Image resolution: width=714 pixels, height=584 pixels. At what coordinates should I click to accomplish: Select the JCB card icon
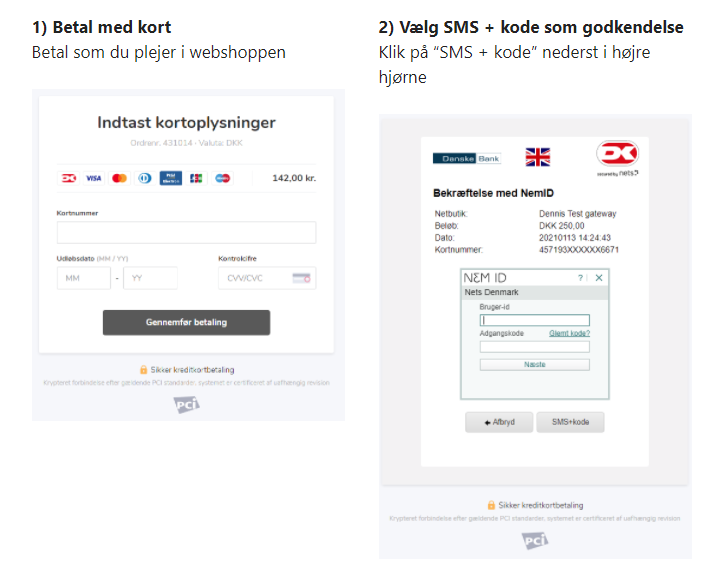pos(196,178)
